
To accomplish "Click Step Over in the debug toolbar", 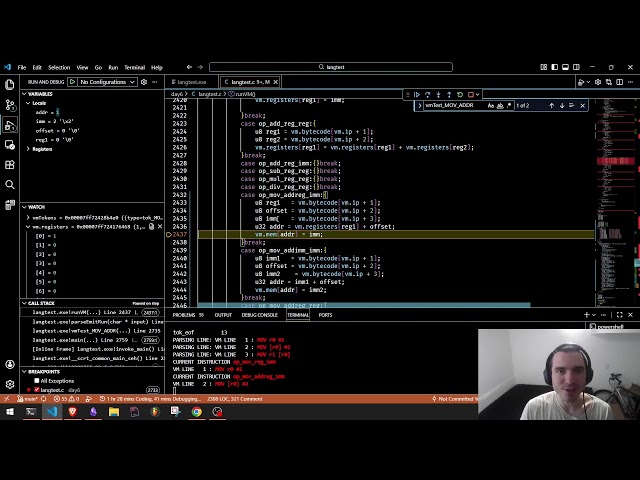I will point(428,95).
